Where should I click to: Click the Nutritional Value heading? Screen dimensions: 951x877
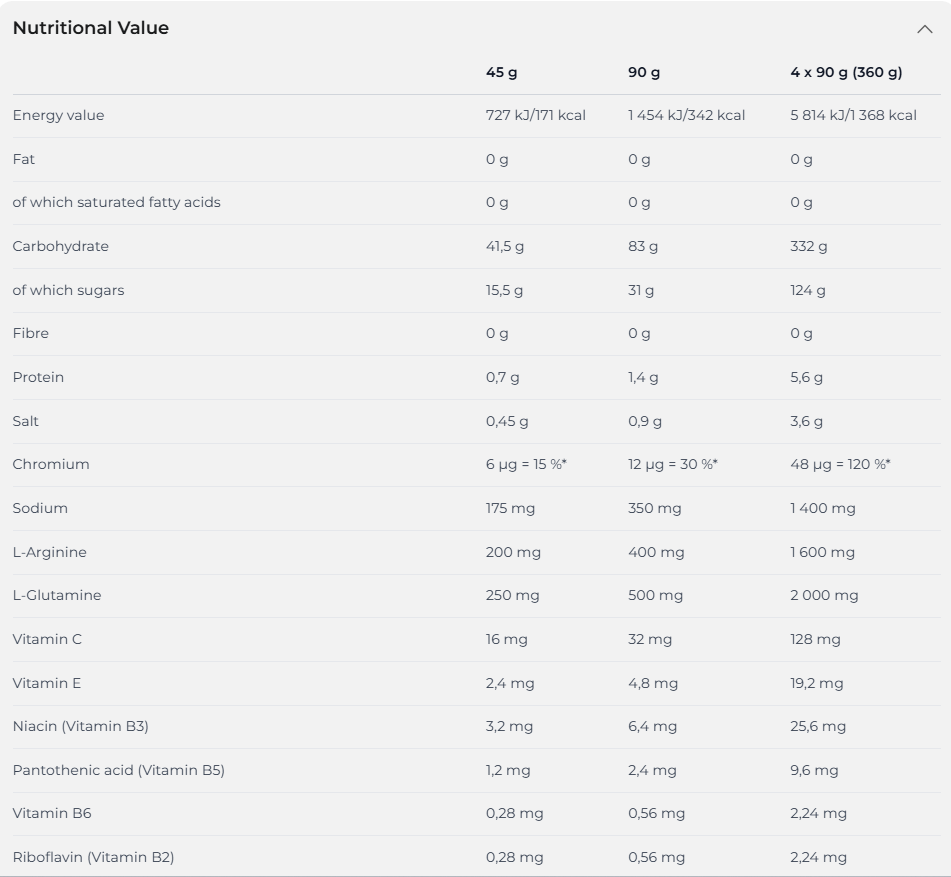coord(91,28)
